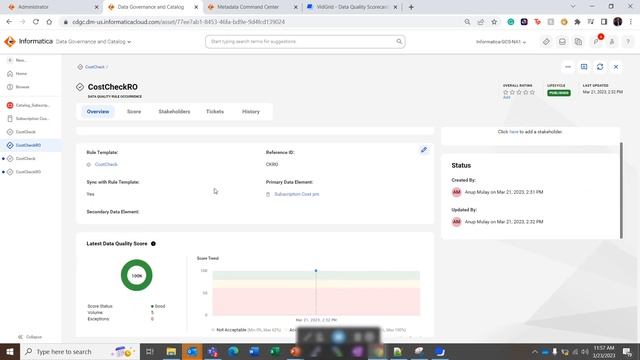Bookmark this page with star icon
Image resolution: width=640 pixels, height=360 pixels.
(494, 22)
